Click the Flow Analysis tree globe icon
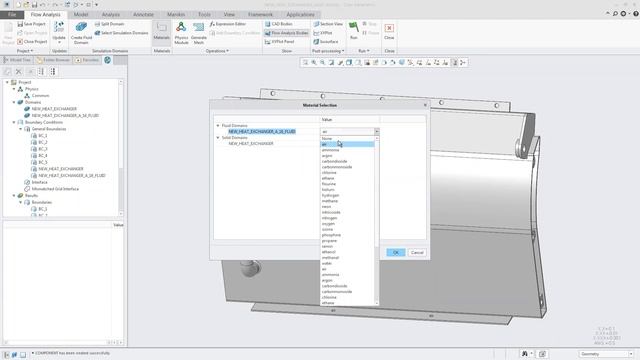640x360 pixels. coord(107,60)
